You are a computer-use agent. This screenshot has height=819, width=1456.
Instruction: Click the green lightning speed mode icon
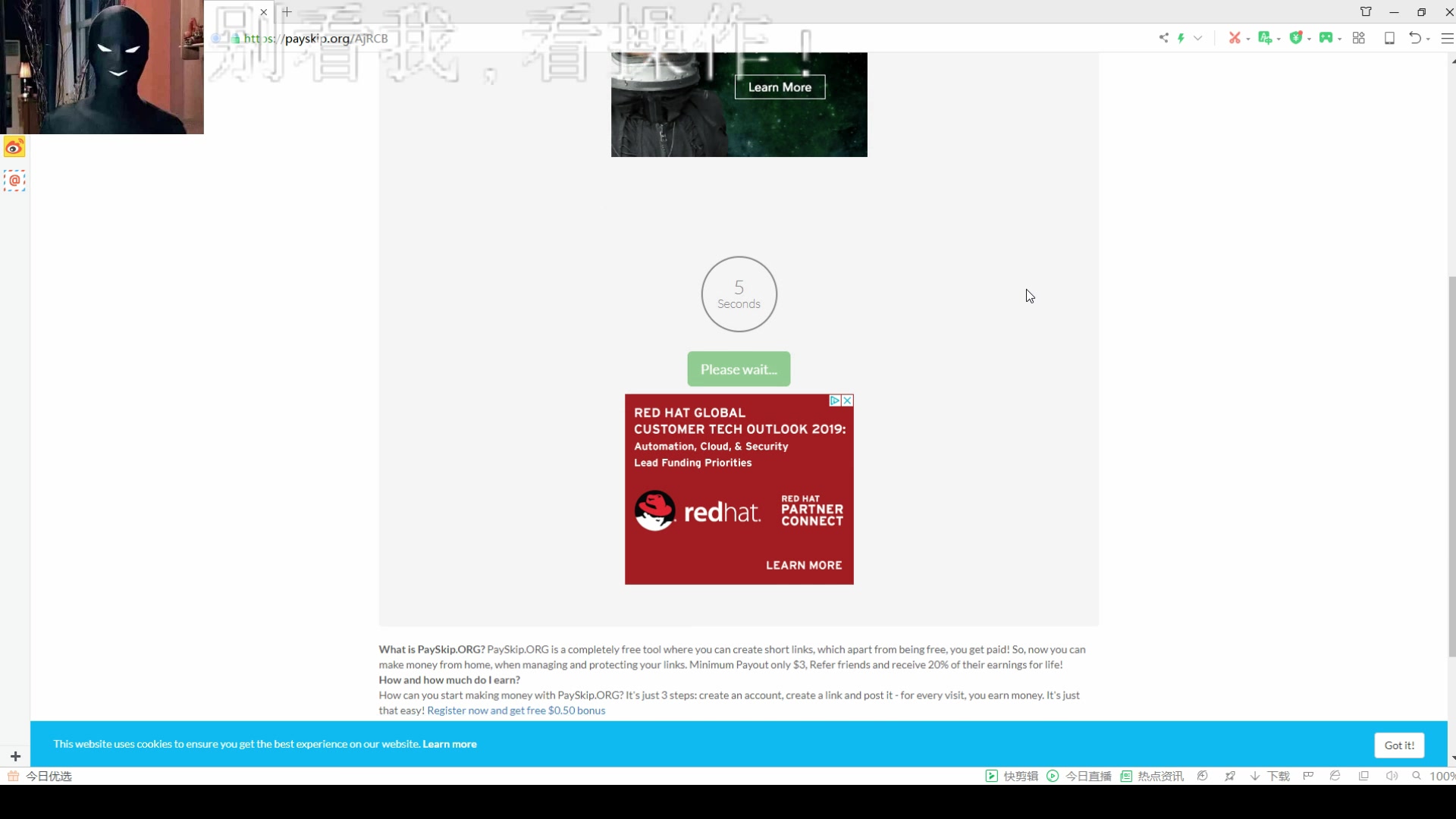1181,38
